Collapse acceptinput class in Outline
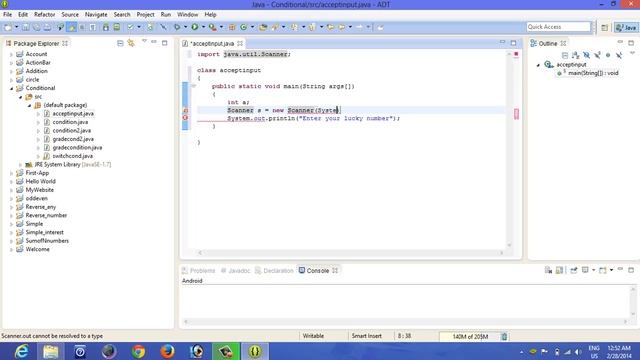This screenshot has width=640, height=360. pos(538,65)
